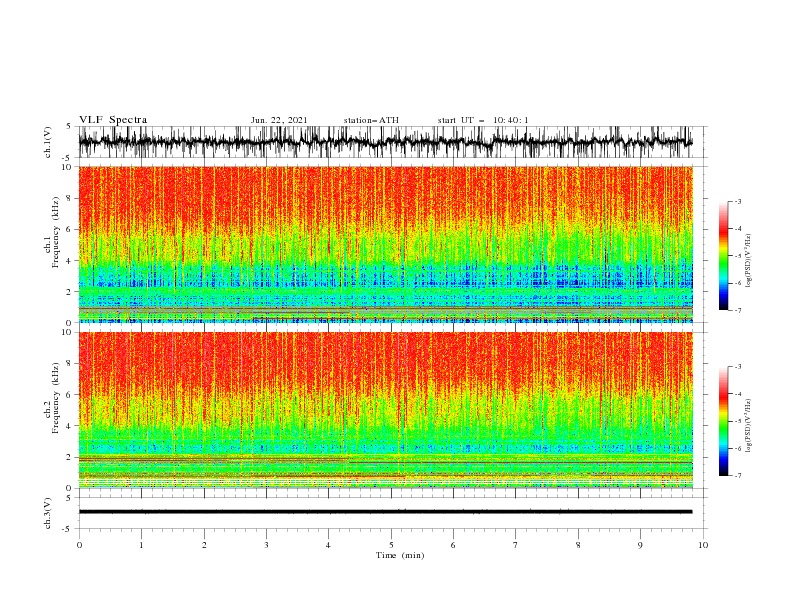Click the "VLF Spectra" title text

pos(113,120)
